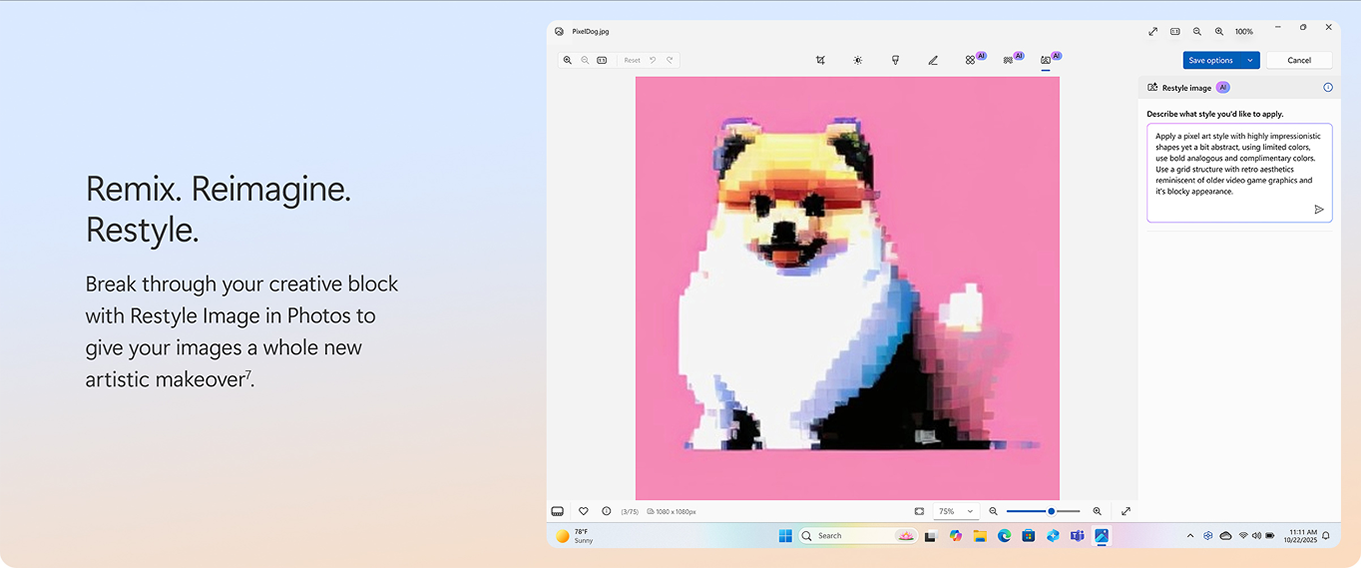Screen dimensions: 1361x568
Task: Open the AI Erase tool
Action: point(970,60)
